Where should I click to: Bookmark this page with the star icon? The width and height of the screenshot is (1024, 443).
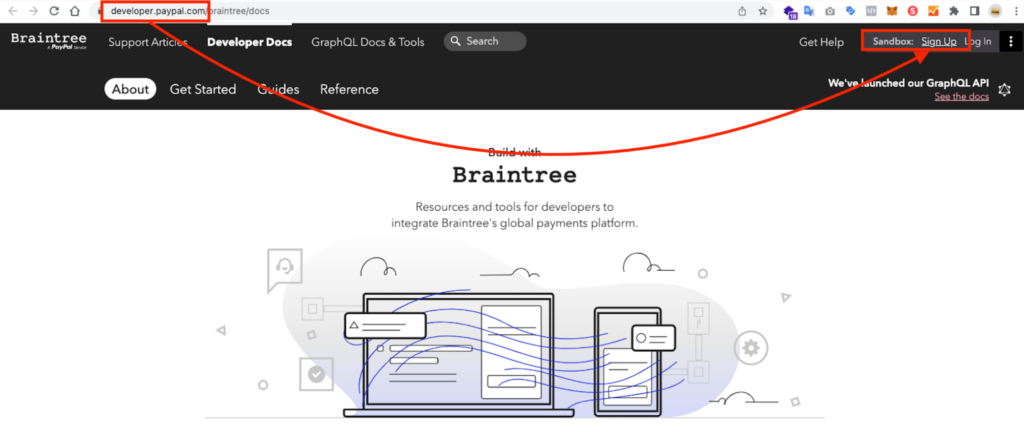point(763,11)
